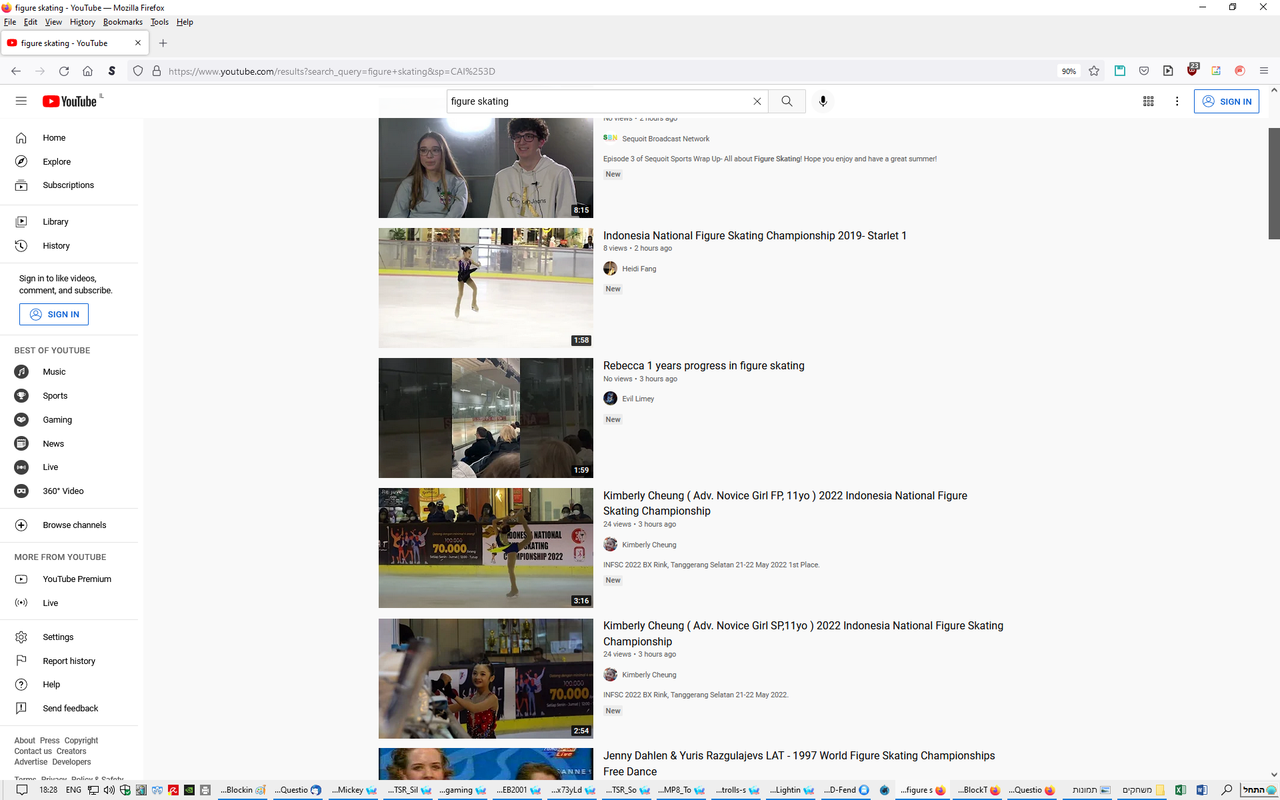The width and height of the screenshot is (1280, 800).
Task: Go to the YouTube logo homepage
Action: 70,101
